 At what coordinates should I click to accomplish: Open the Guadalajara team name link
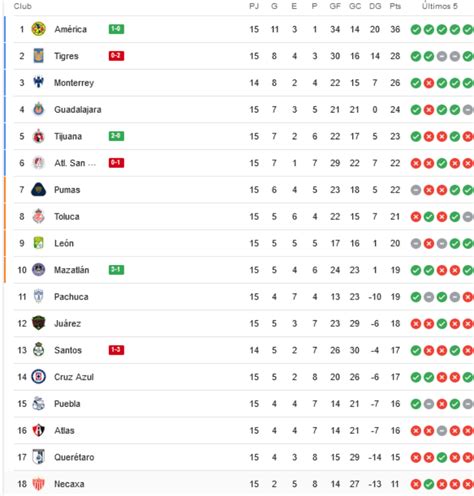tap(78, 110)
